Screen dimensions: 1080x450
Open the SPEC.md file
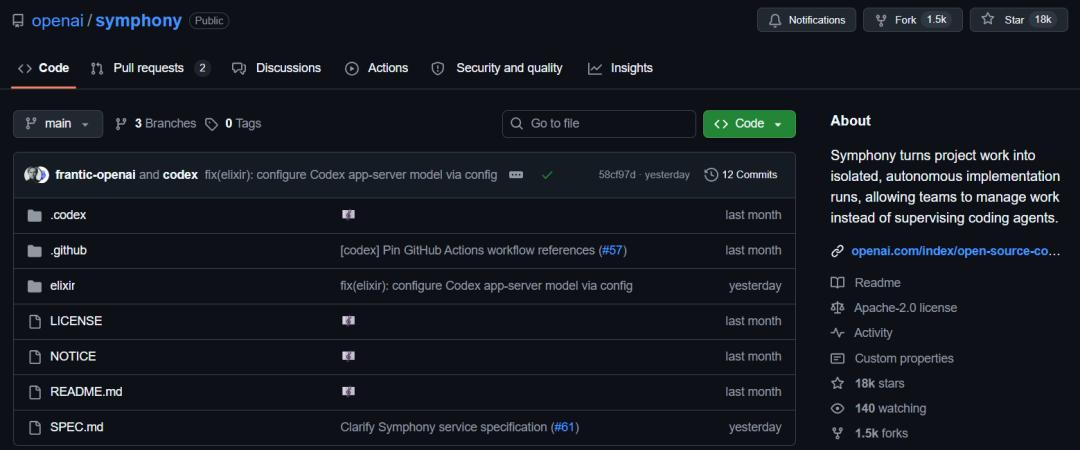click(x=76, y=427)
